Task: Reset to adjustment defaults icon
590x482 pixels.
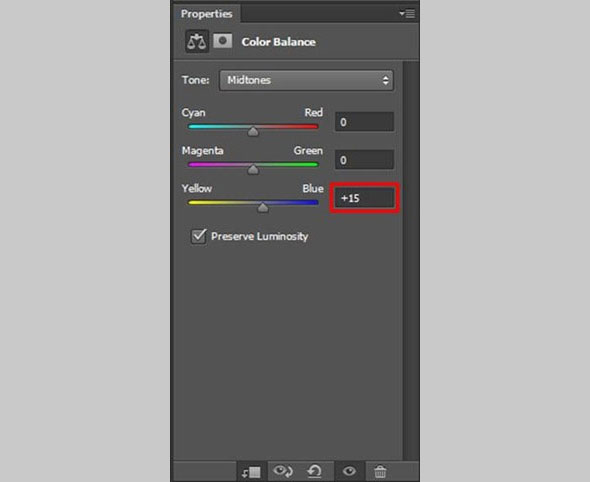Action: pyautogui.click(x=315, y=471)
